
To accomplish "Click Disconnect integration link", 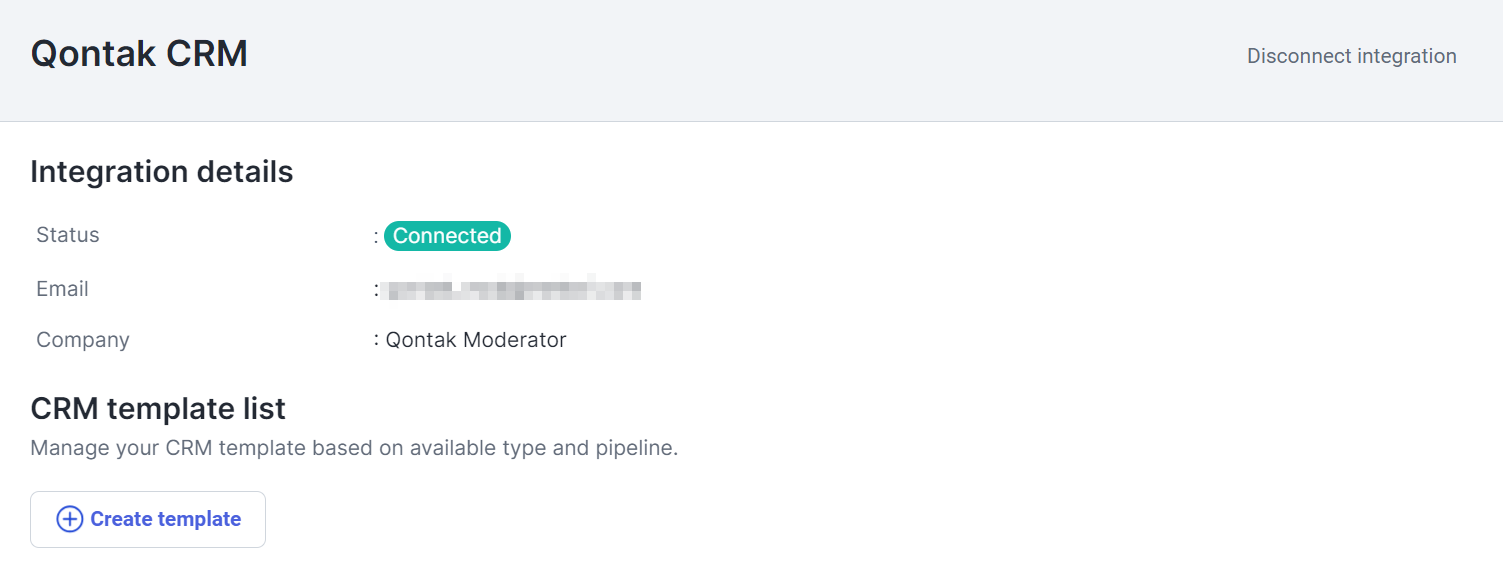I will click(1351, 56).
